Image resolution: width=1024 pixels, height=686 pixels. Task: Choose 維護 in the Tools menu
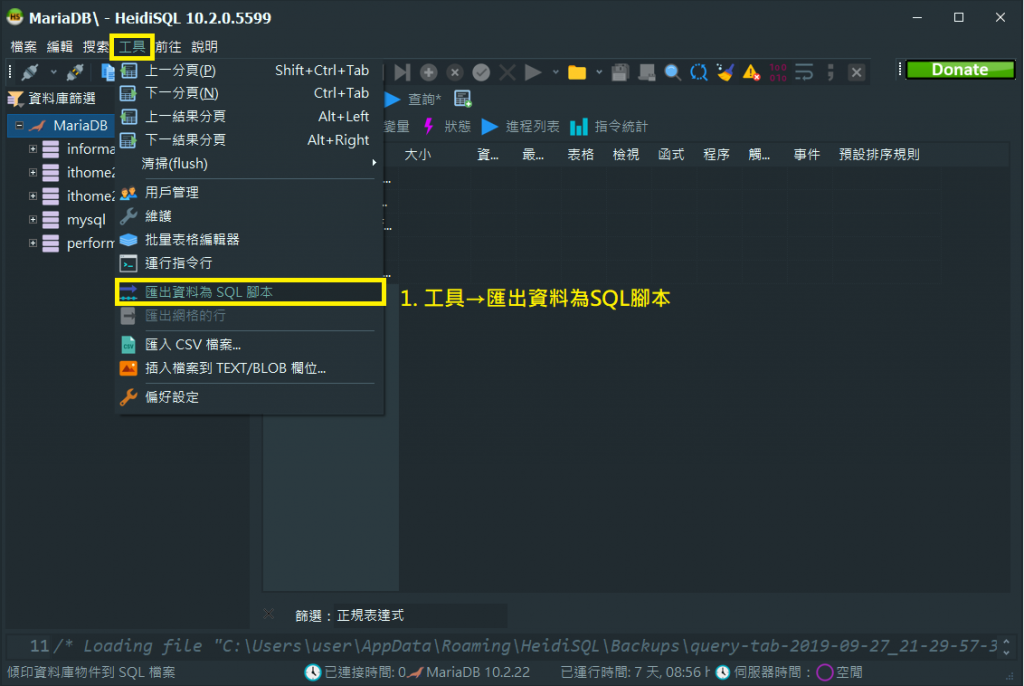click(x=248, y=216)
